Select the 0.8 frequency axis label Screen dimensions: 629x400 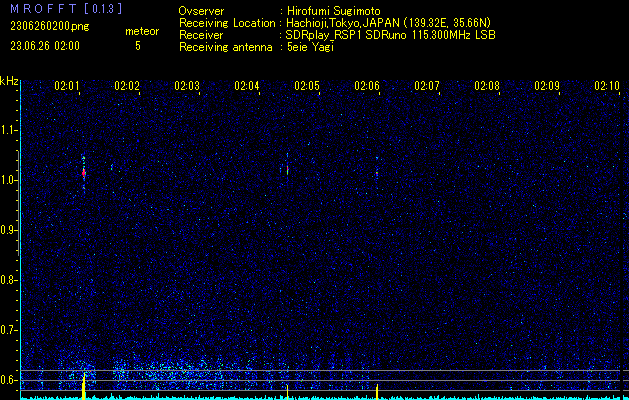pos(9,280)
